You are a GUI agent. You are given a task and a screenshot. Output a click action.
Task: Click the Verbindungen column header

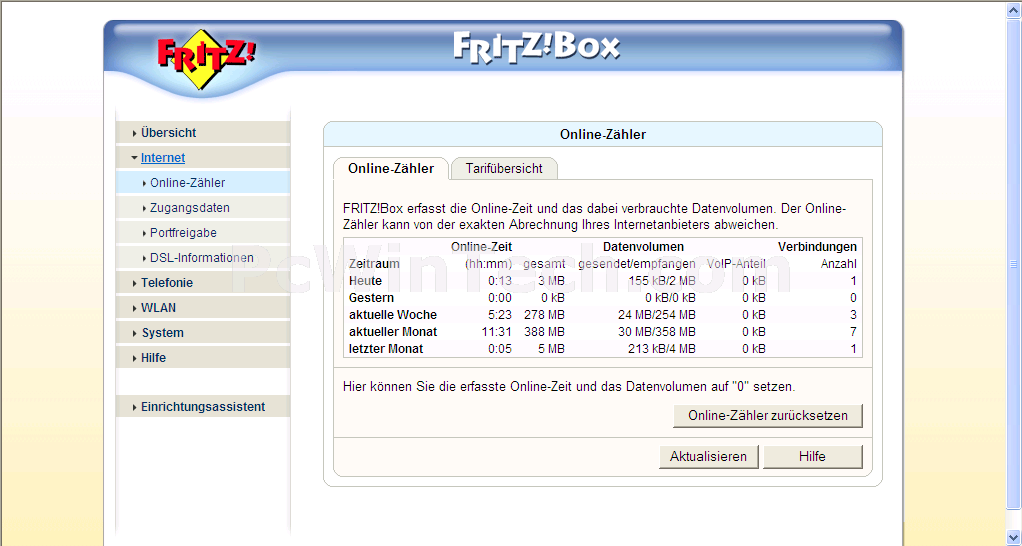point(817,247)
